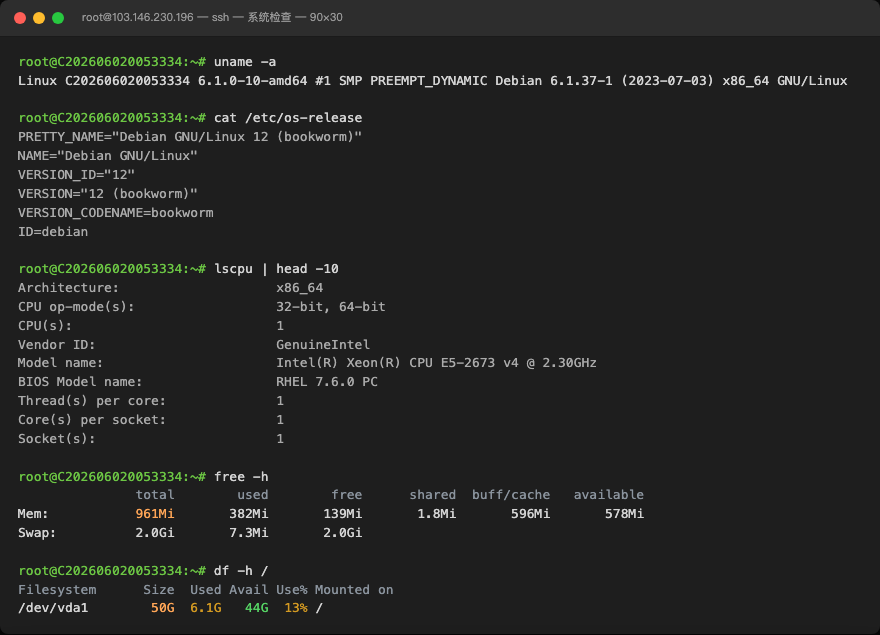Click the green 44G available value
880x635 pixels.
point(256,608)
